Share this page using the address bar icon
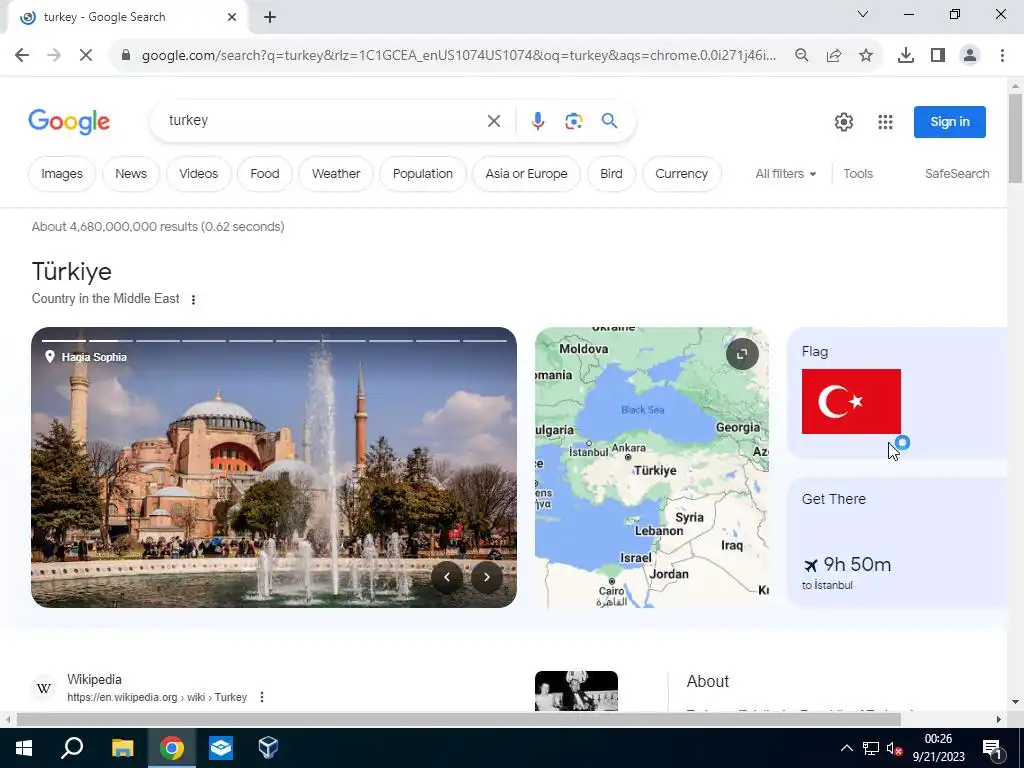The height and width of the screenshot is (768, 1024). pos(834,56)
